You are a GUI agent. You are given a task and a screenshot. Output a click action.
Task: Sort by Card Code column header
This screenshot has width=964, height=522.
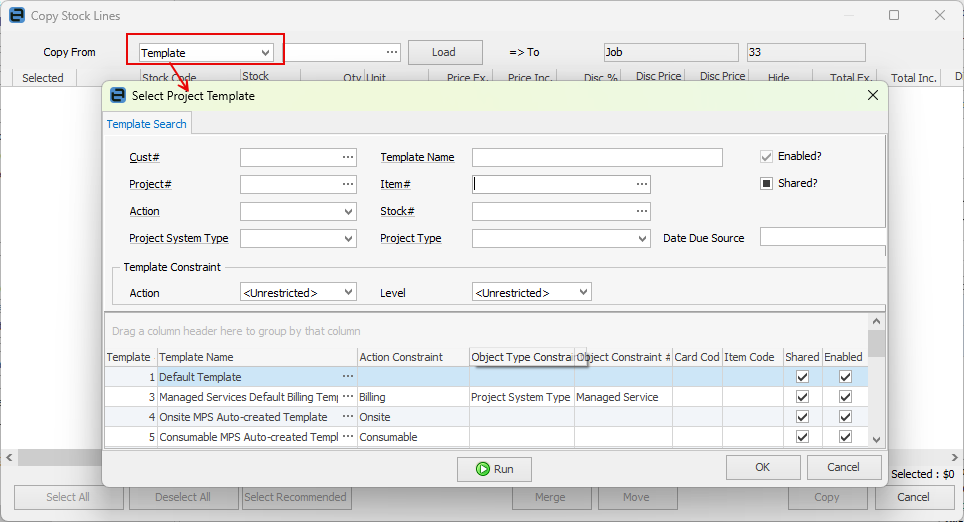click(x=697, y=357)
